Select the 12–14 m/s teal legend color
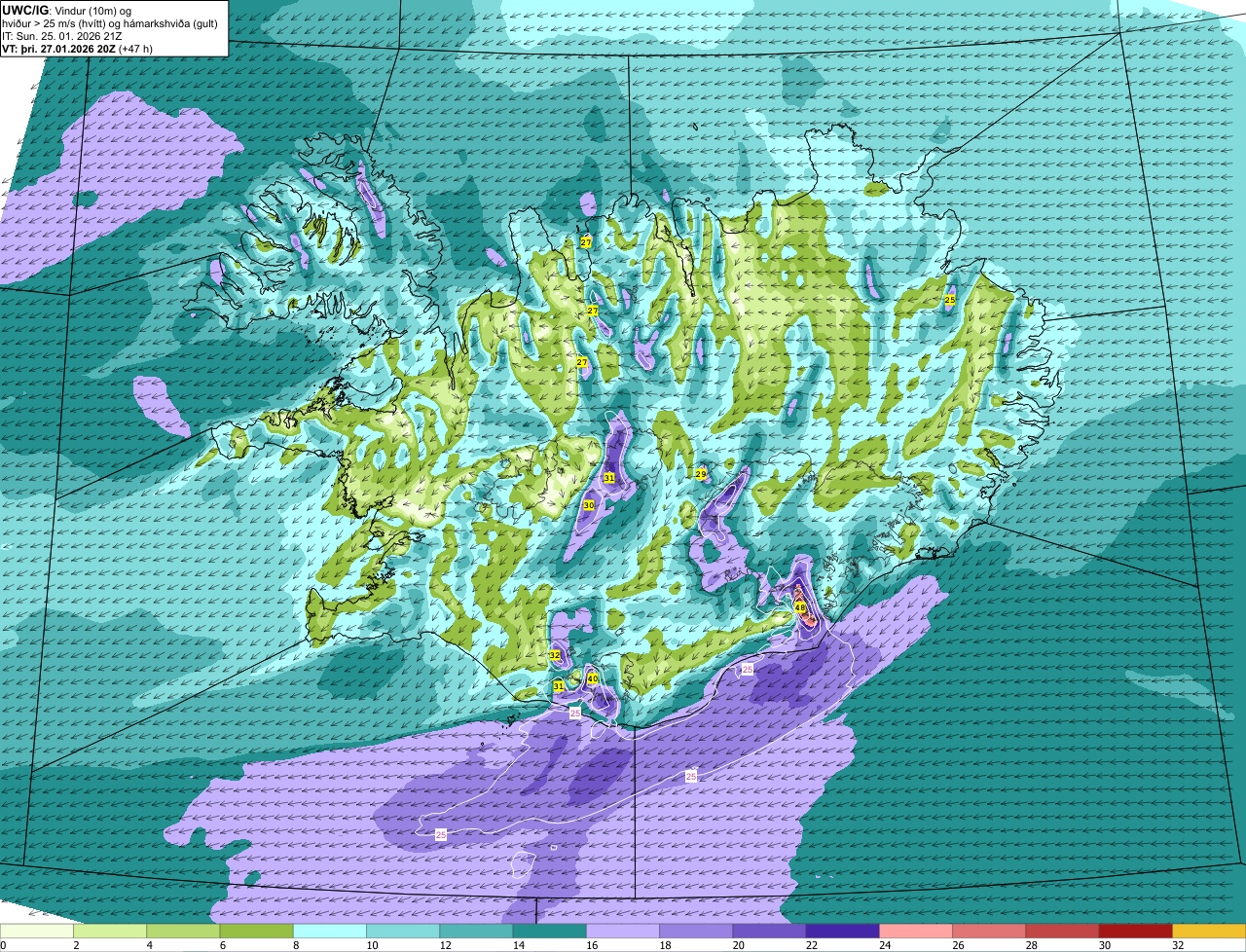 tap(476, 931)
